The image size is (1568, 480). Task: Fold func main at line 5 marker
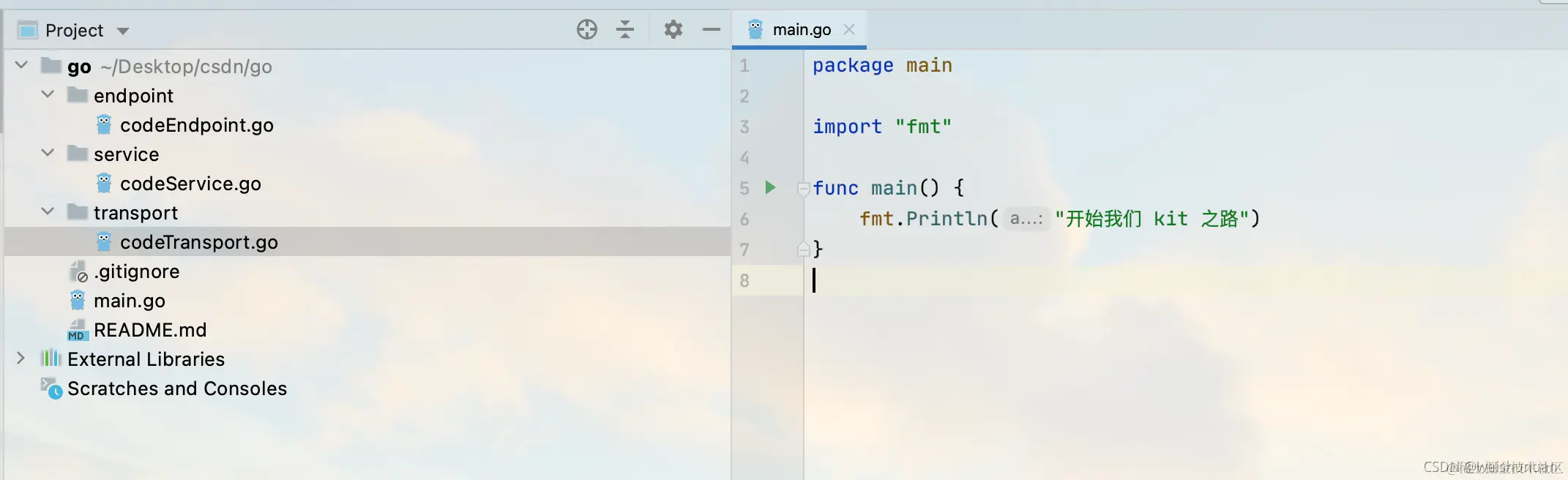(x=803, y=189)
